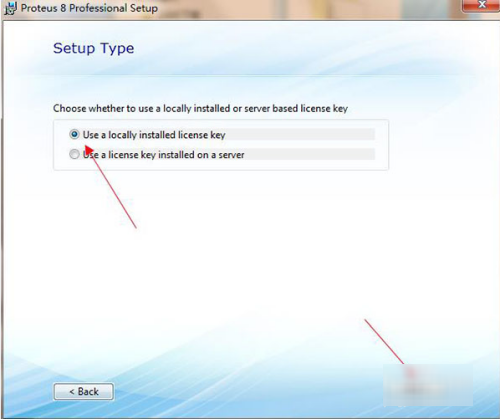This screenshot has height=419, width=500.
Task: Click the "Choose whether to use" instruction sentence
Action: tap(200, 108)
